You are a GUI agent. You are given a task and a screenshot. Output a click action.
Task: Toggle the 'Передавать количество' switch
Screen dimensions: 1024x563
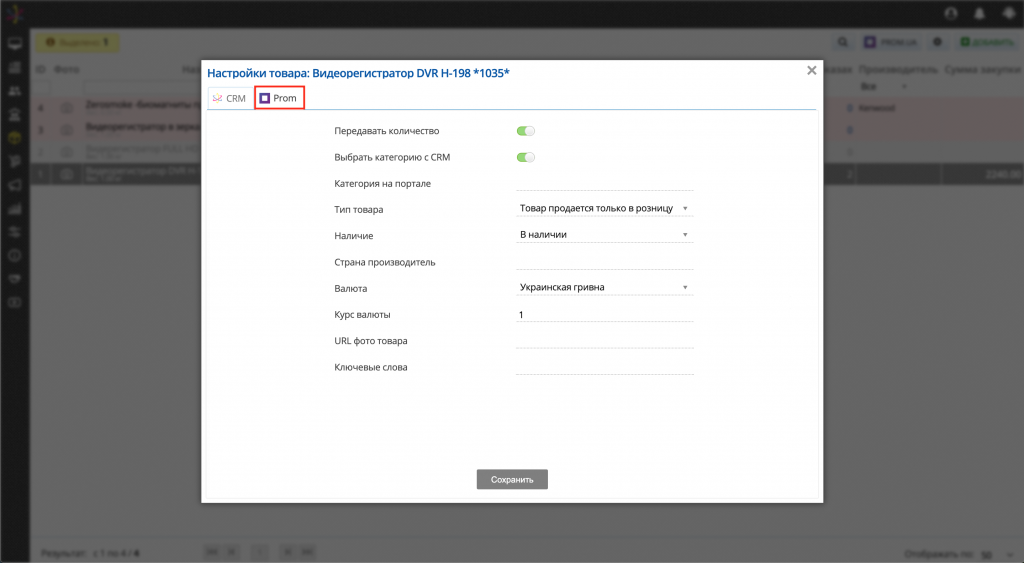click(526, 131)
